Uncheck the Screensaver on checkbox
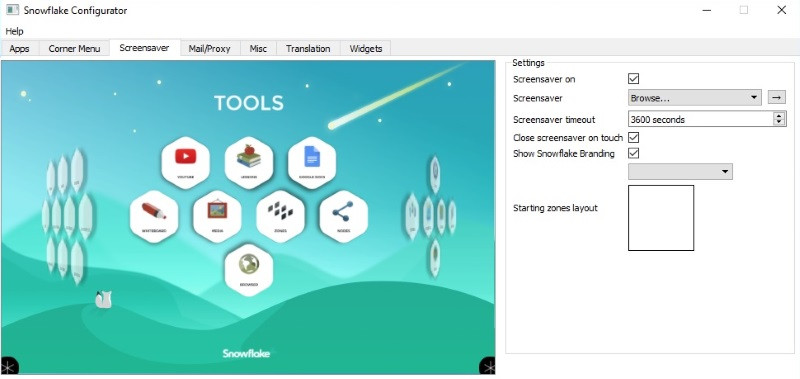800x379 pixels. click(x=634, y=79)
